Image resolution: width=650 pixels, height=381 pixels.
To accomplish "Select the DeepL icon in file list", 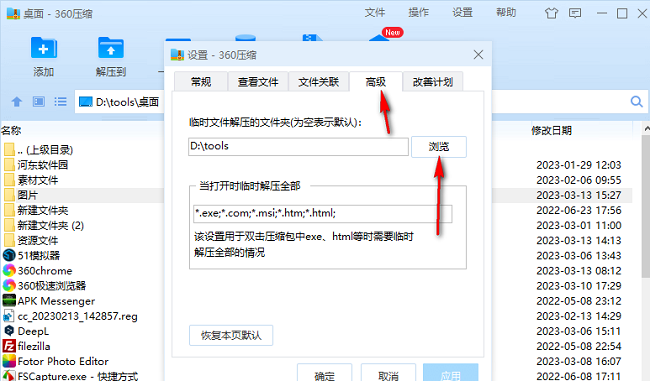I will pos(9,331).
